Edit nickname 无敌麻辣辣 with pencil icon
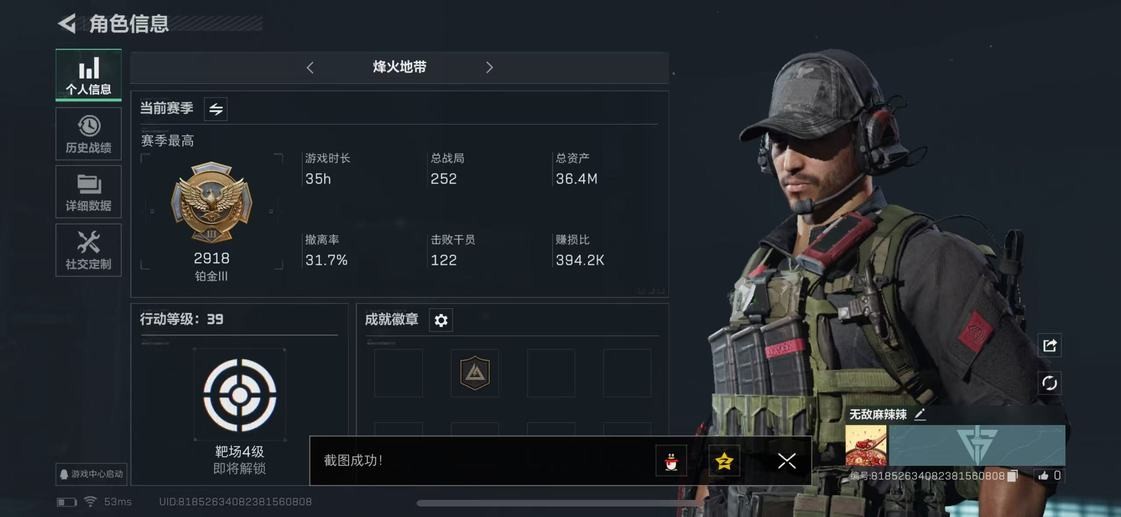This screenshot has height=517, width=1121. tap(919, 414)
